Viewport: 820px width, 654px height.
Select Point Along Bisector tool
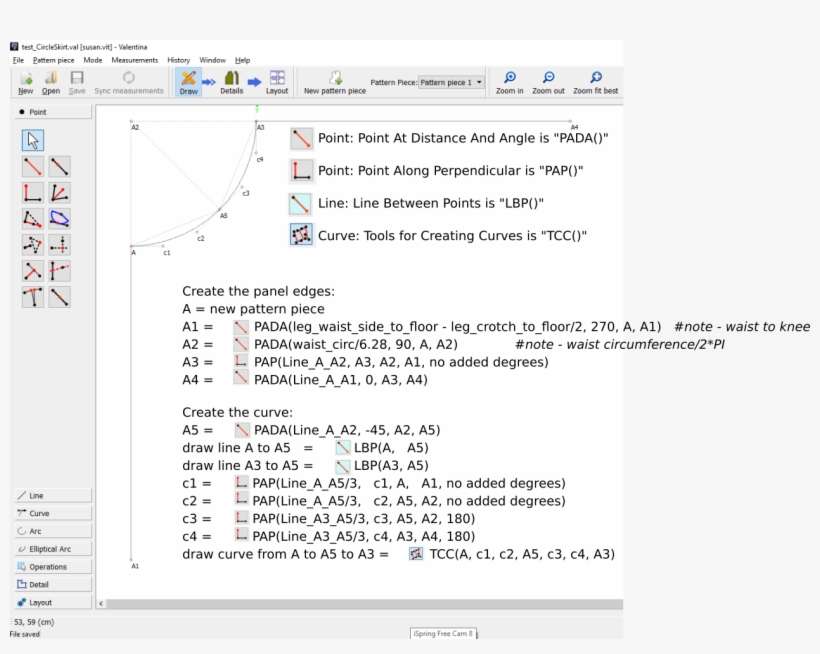click(60, 193)
